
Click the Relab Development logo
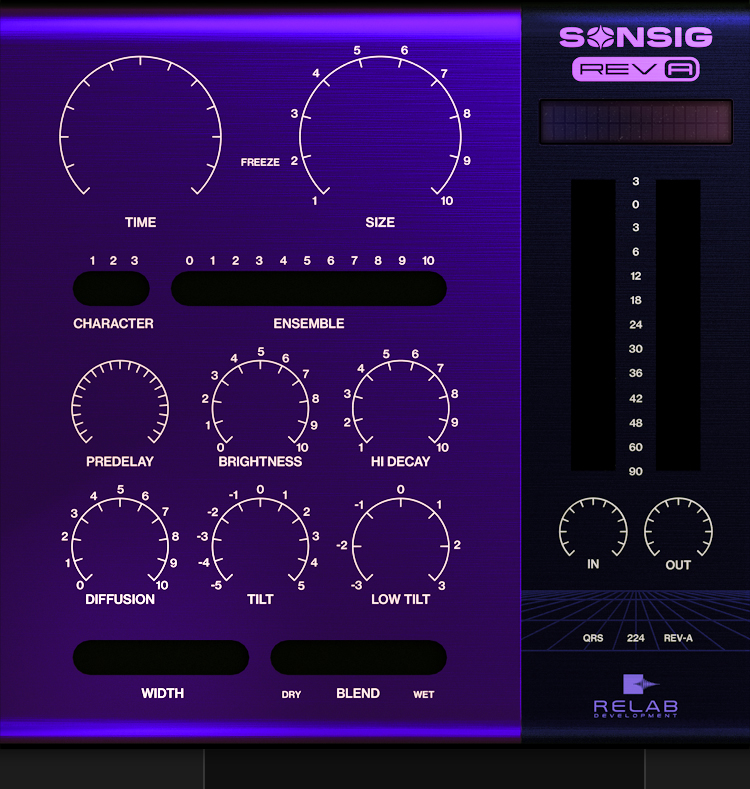click(635, 695)
